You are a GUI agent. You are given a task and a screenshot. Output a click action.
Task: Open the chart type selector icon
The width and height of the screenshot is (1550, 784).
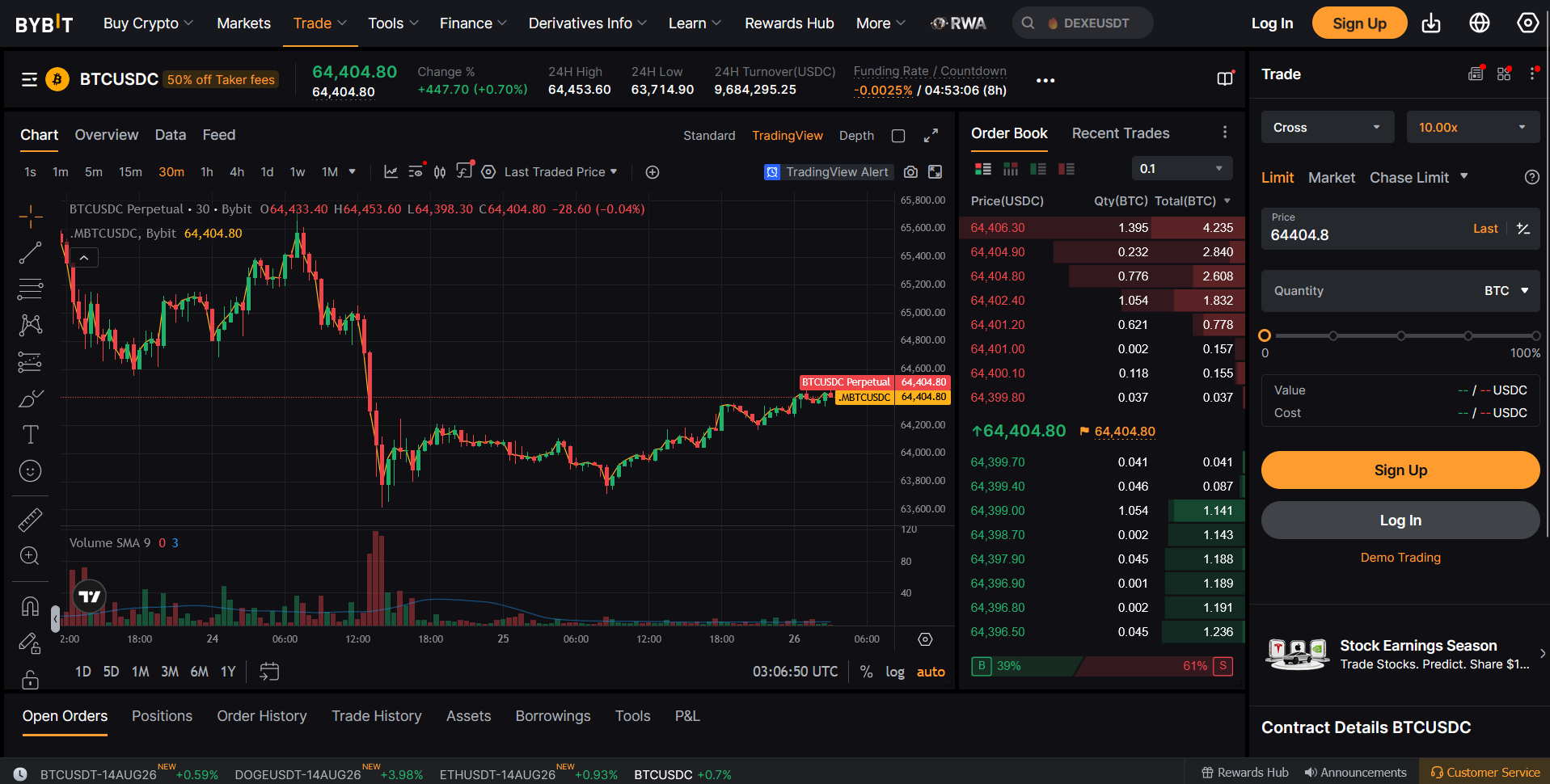[x=440, y=171]
